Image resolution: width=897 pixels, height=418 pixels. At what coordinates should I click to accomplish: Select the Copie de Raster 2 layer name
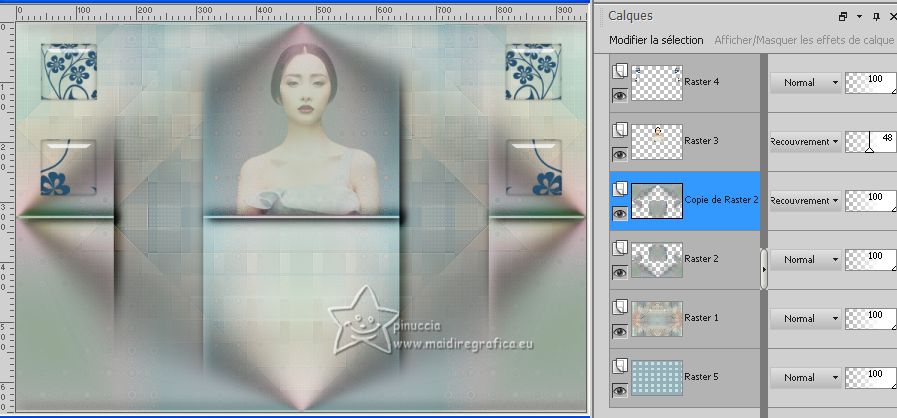pos(721,200)
